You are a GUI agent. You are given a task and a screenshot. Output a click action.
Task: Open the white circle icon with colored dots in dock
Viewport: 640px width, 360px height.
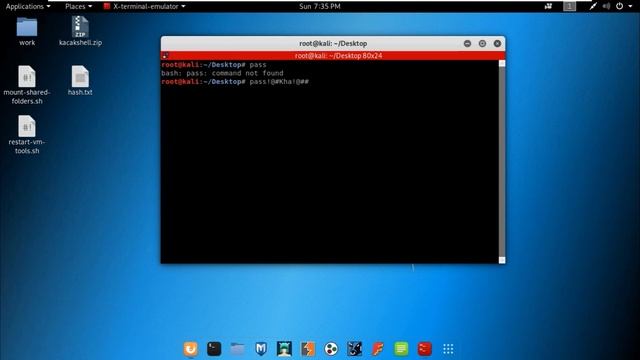coord(331,349)
